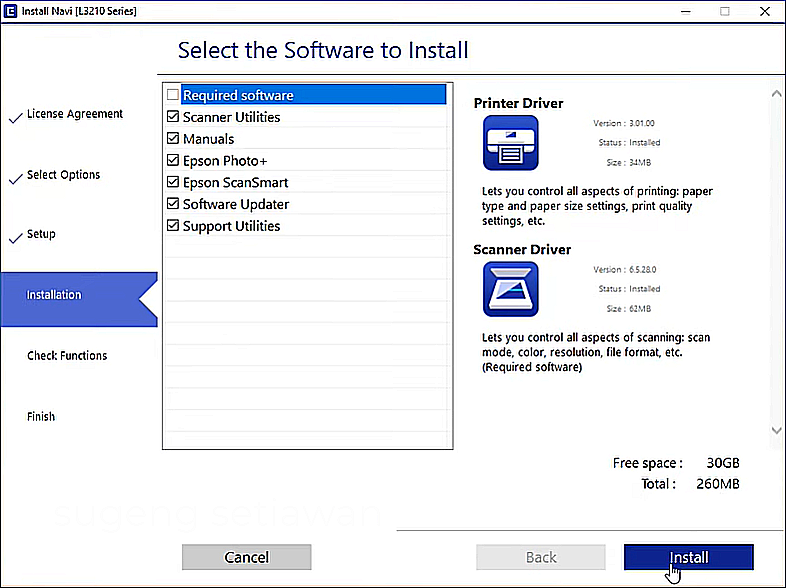Click the Scanner Driver icon

click(510, 290)
